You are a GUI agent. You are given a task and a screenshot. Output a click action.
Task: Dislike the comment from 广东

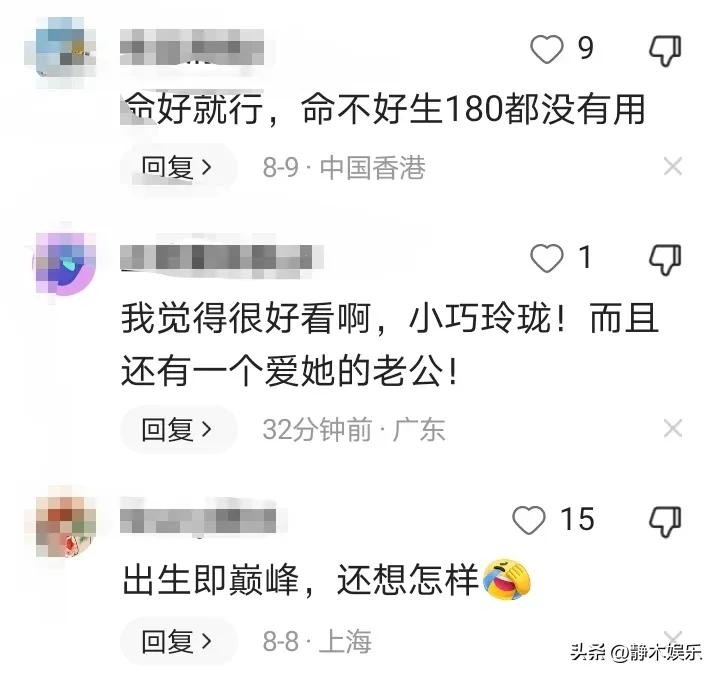[665, 259]
